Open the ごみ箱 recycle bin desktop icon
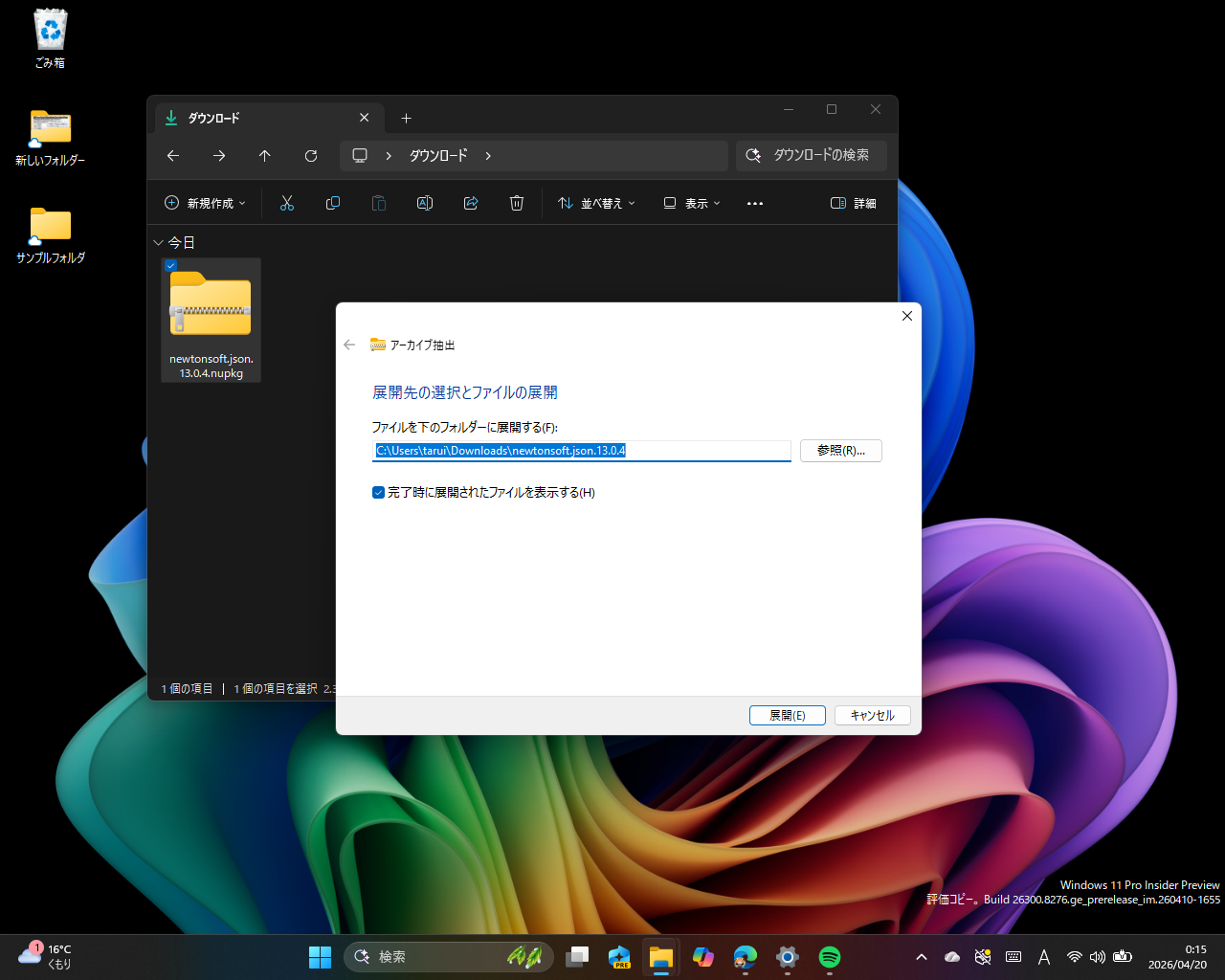1225x980 pixels. (50, 38)
